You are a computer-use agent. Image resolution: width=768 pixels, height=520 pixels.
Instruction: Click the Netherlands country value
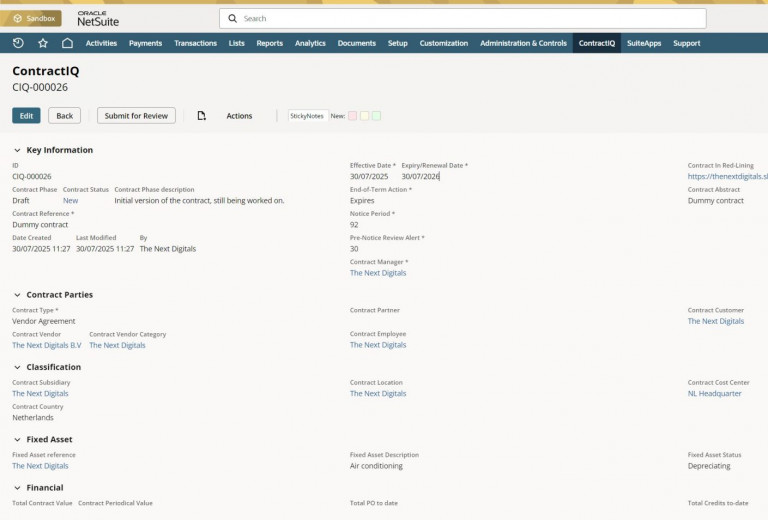[x=33, y=418]
